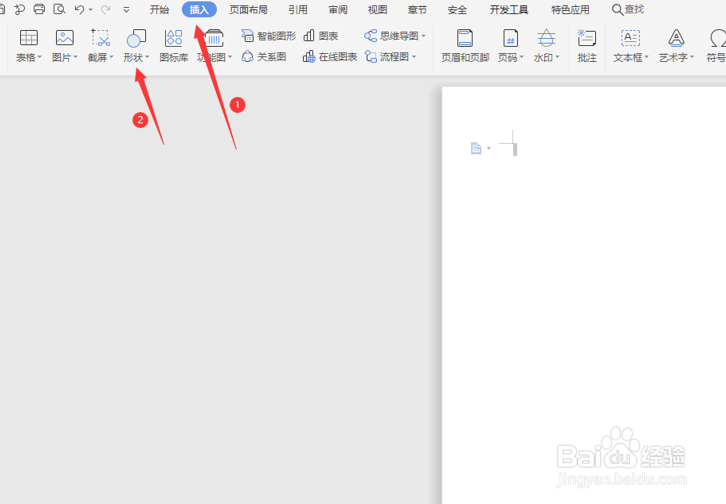726x504 pixels.
Task: Open Online Charts (在线图表)
Action: [330, 56]
